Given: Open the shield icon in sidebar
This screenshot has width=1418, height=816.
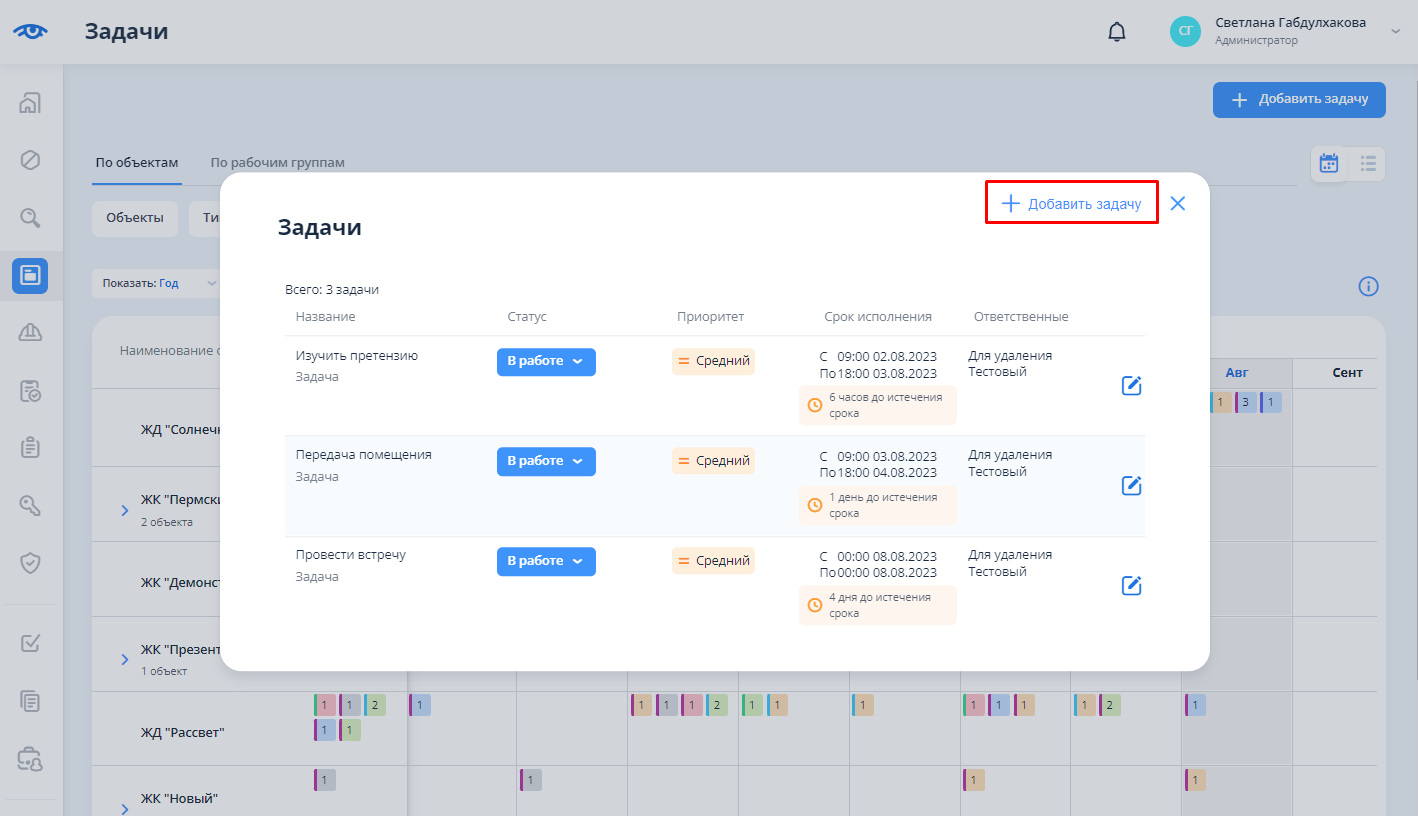Looking at the screenshot, I should 30,563.
